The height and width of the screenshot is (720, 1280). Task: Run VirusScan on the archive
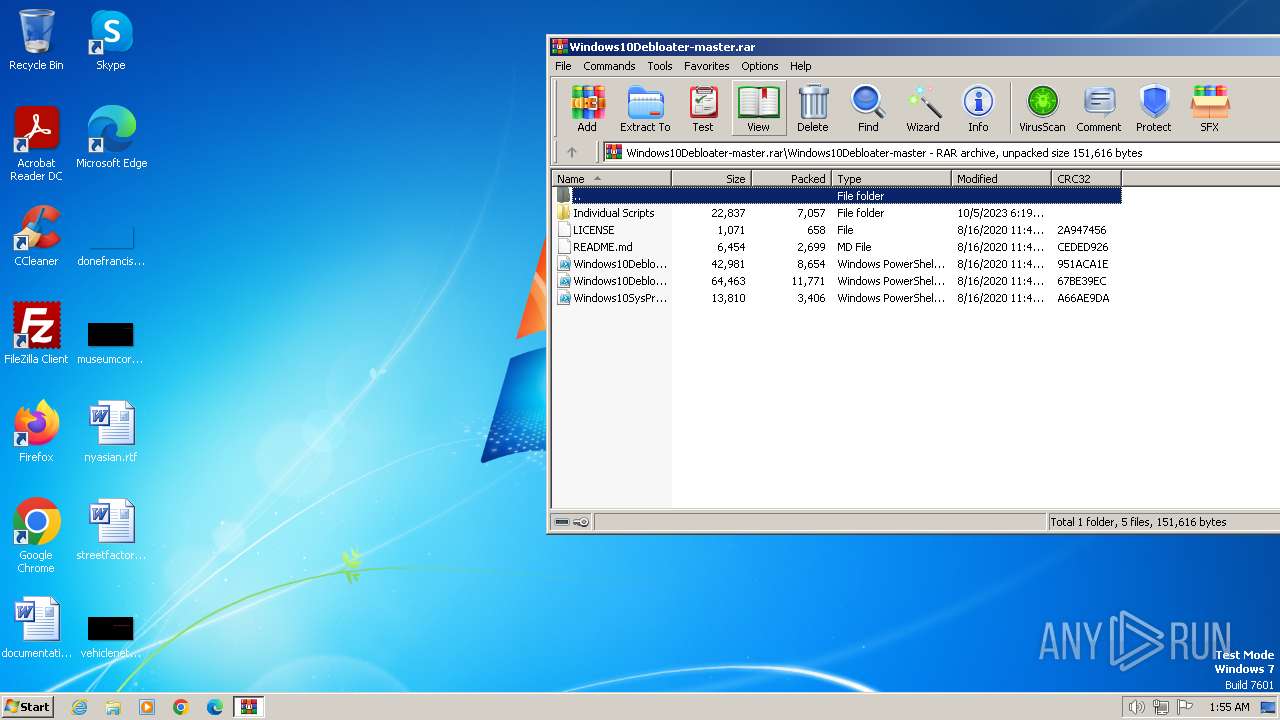1042,108
